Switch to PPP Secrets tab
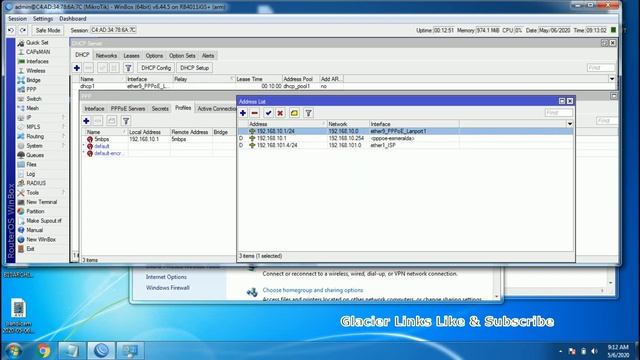The image size is (640, 360). coord(160,109)
